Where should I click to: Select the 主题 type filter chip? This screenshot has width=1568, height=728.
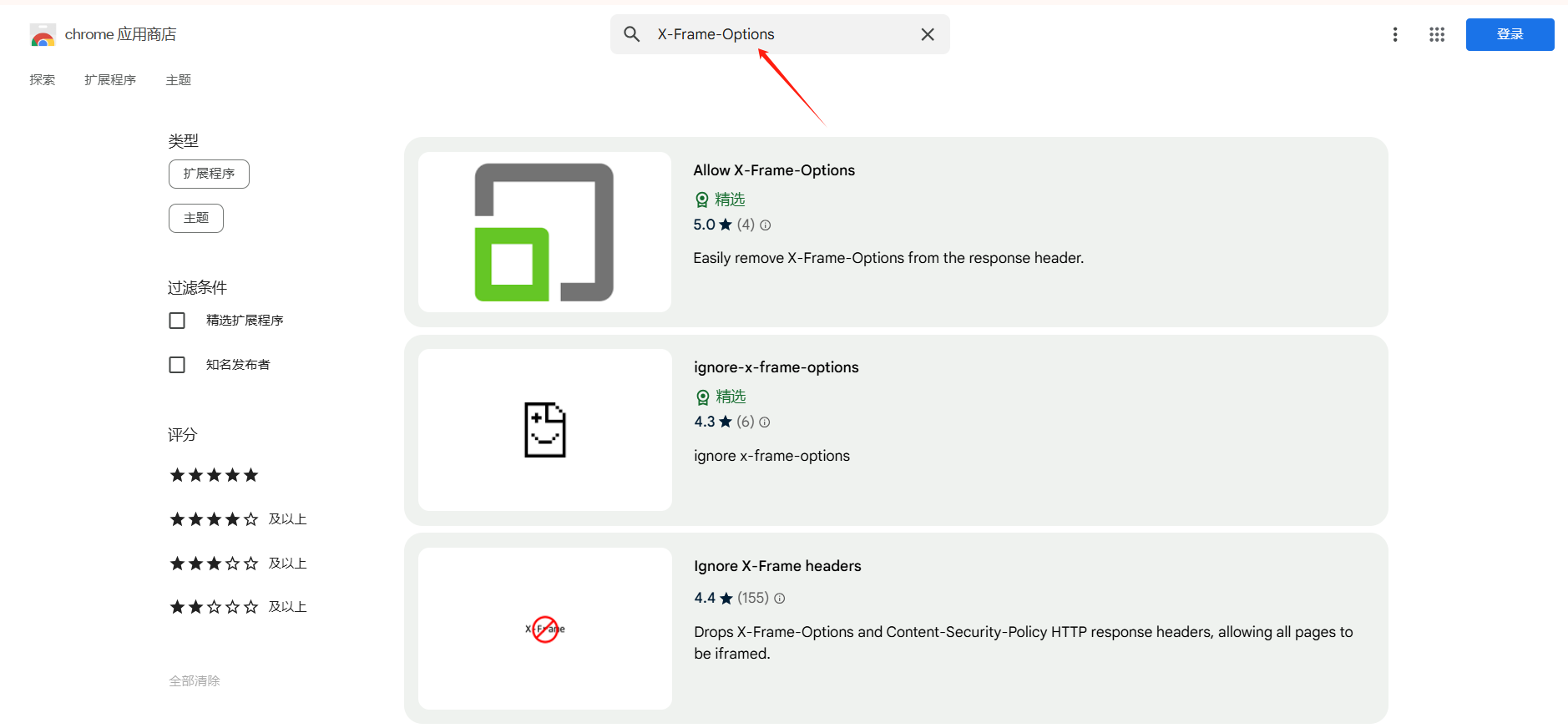(196, 218)
